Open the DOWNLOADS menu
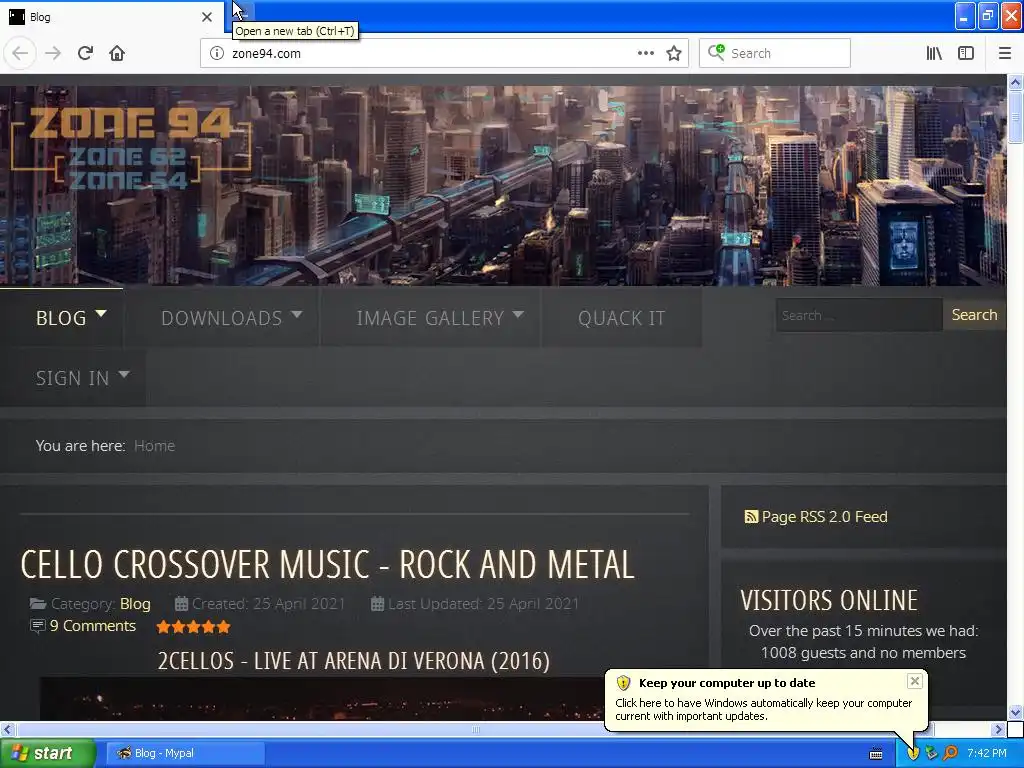 [222, 318]
